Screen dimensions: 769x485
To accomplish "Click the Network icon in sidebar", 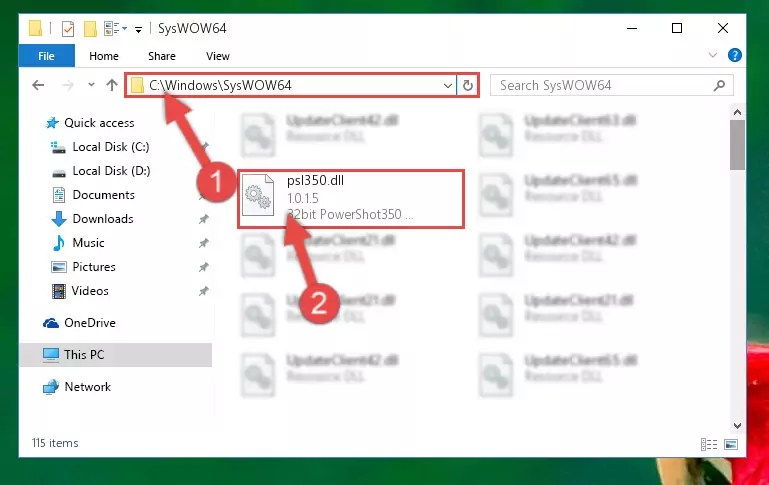I will point(51,387).
